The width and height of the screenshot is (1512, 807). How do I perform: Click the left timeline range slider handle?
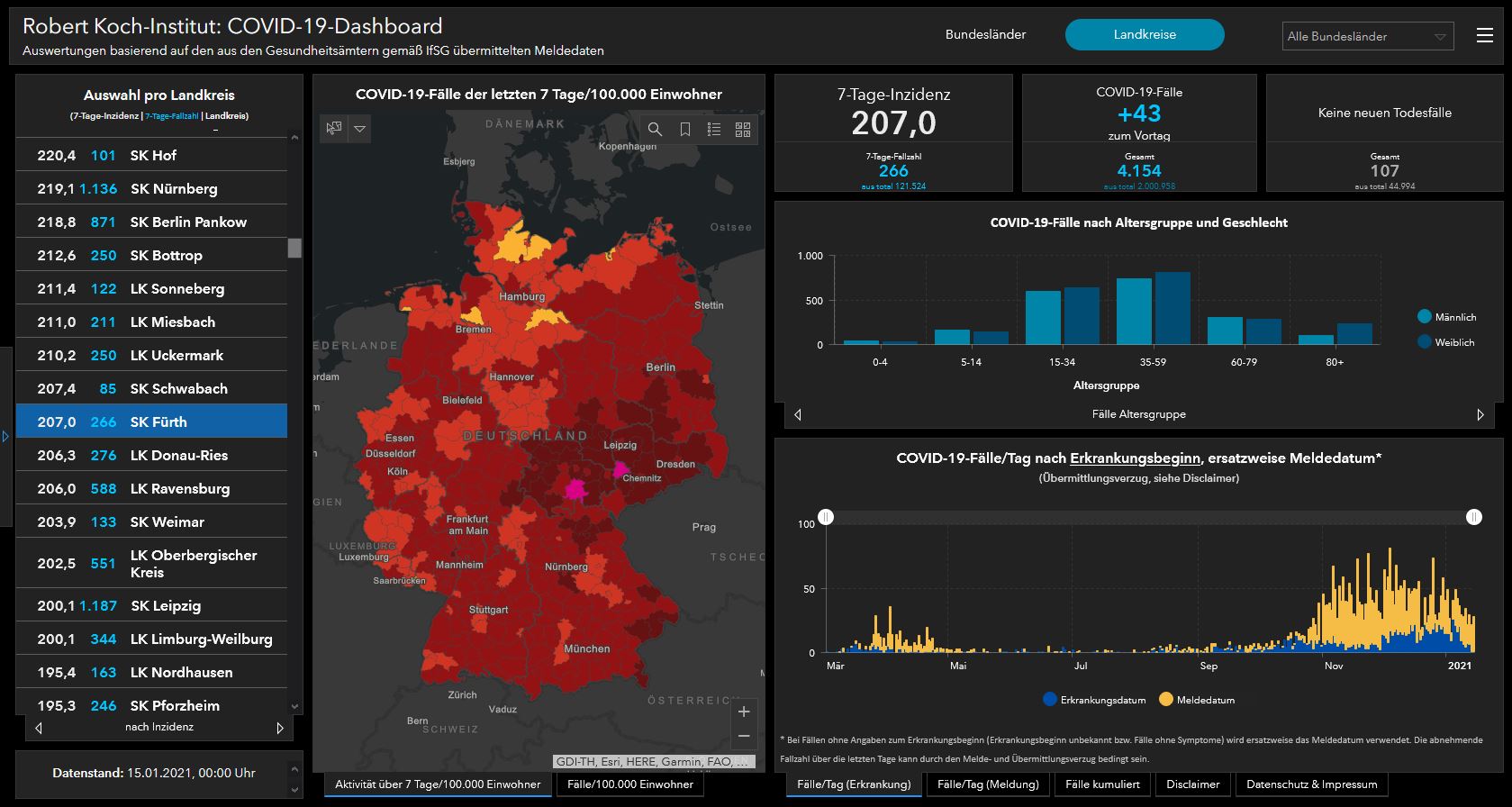[826, 517]
